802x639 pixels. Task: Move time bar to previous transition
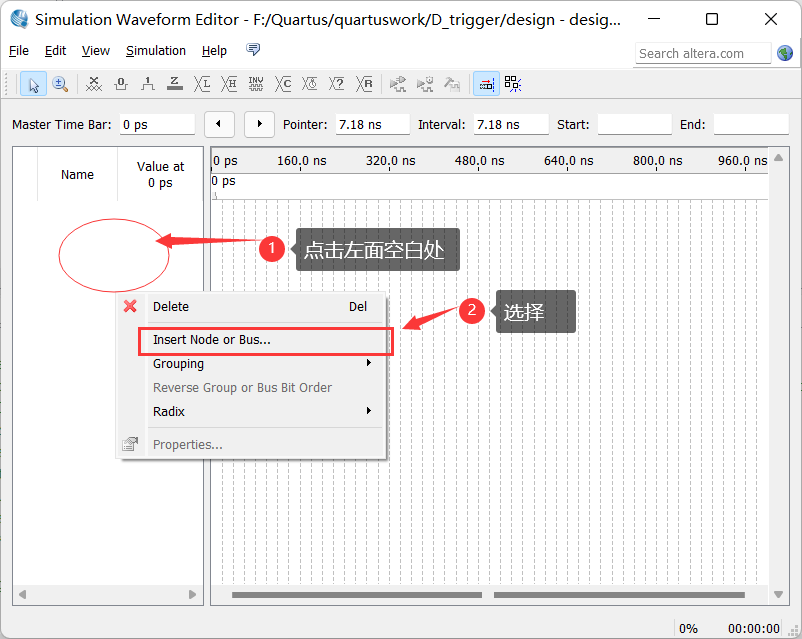[x=219, y=124]
